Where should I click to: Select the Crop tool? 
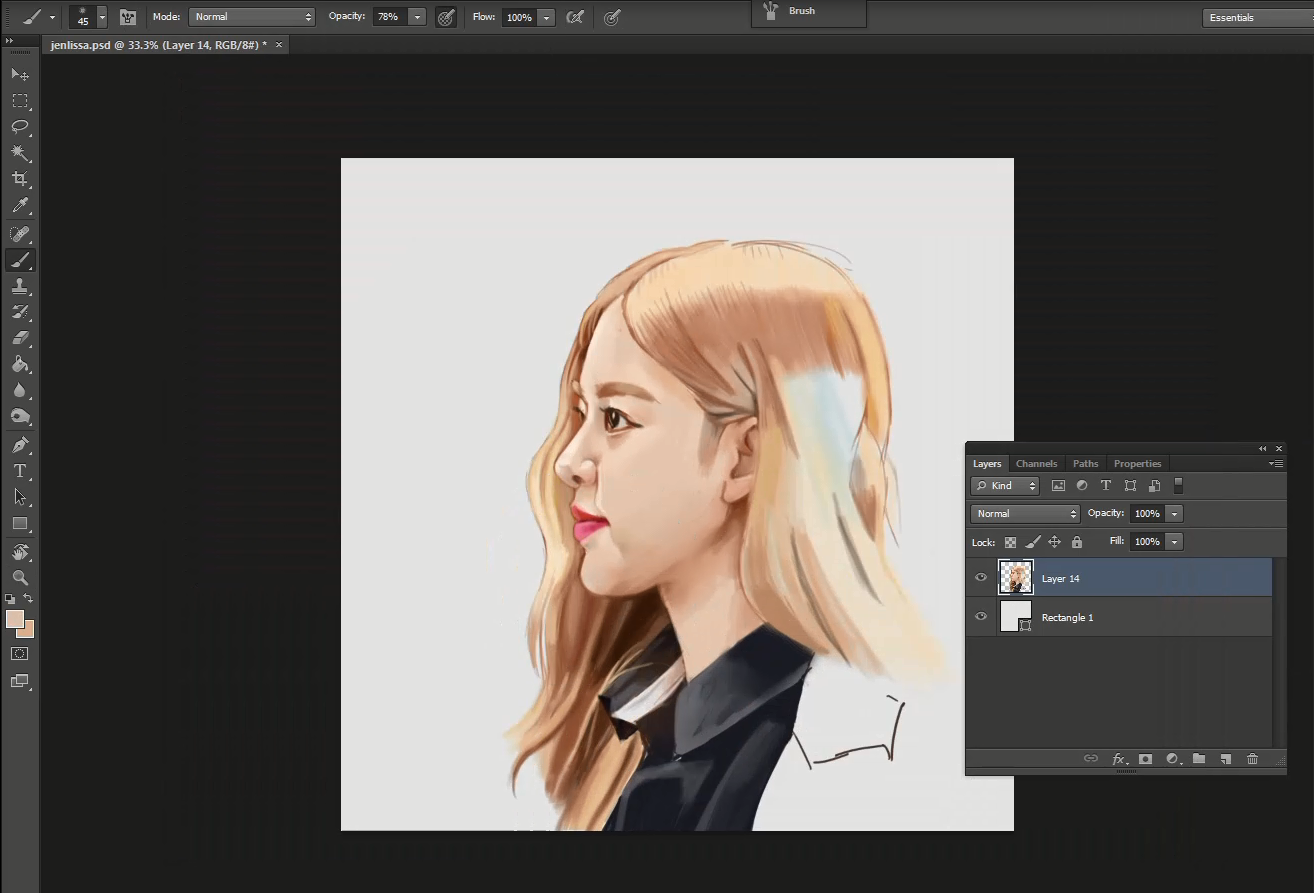19,179
